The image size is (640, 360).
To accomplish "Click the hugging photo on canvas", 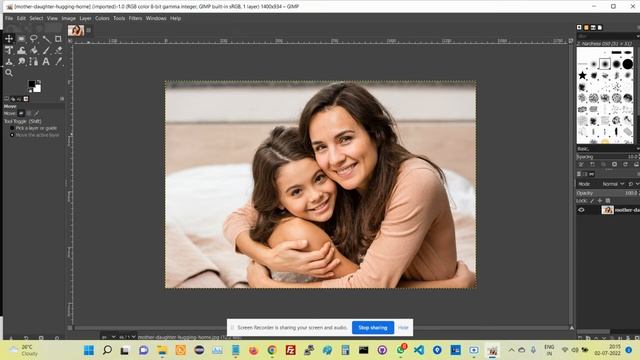I will point(320,184).
